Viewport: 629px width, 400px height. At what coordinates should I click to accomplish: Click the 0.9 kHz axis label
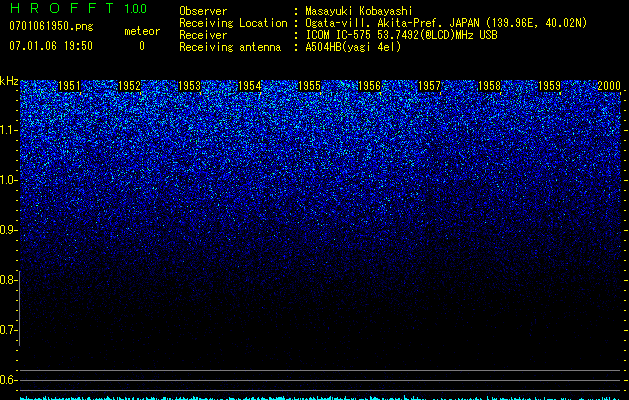(8, 230)
